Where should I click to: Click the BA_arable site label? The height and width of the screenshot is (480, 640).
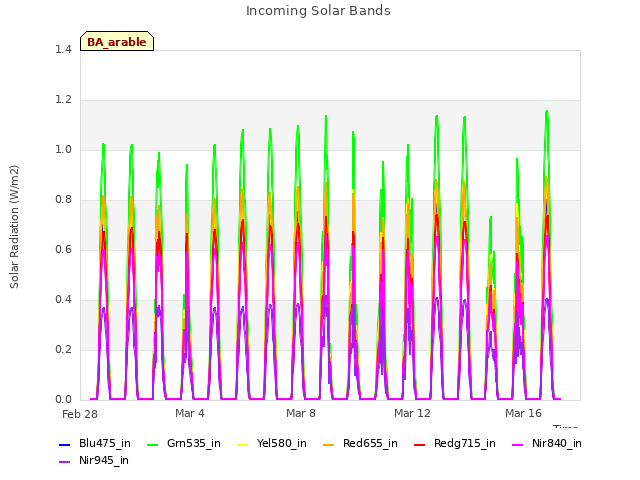coord(117,42)
